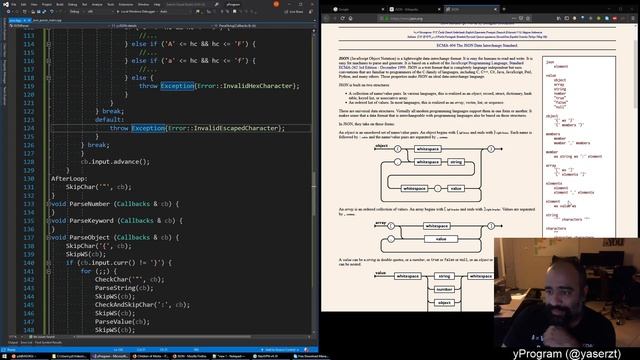Collapse the ParseKeyword function at line 135
640x360 pixels.
pyautogui.click(x=49, y=220)
